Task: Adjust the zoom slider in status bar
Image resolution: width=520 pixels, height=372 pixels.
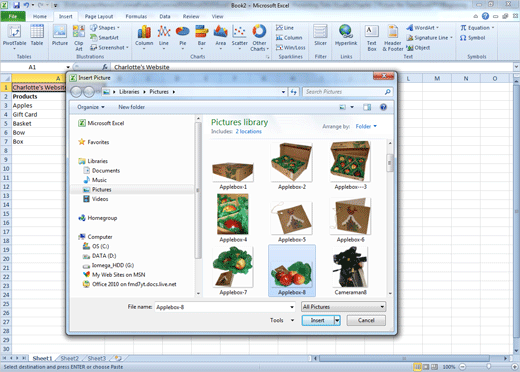Action: tap(489, 367)
